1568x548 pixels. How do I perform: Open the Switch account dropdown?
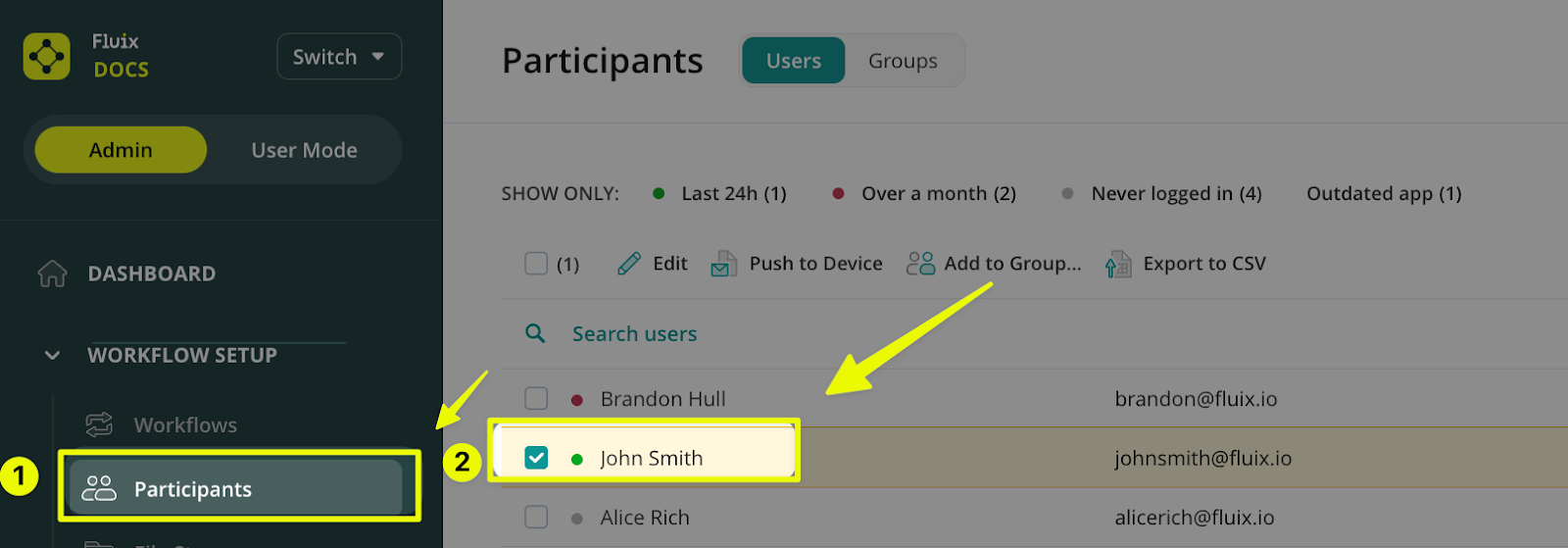point(339,57)
